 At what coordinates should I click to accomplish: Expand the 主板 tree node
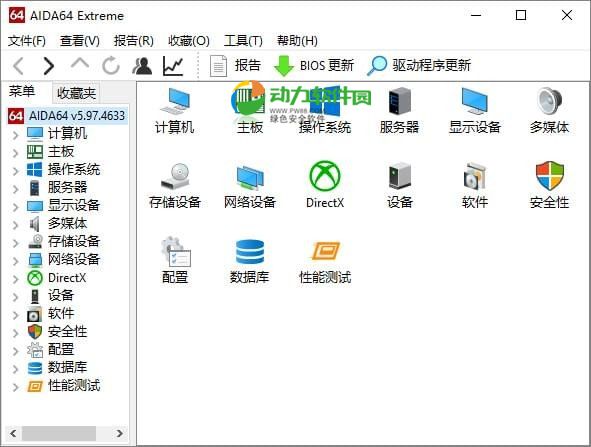tap(15, 153)
